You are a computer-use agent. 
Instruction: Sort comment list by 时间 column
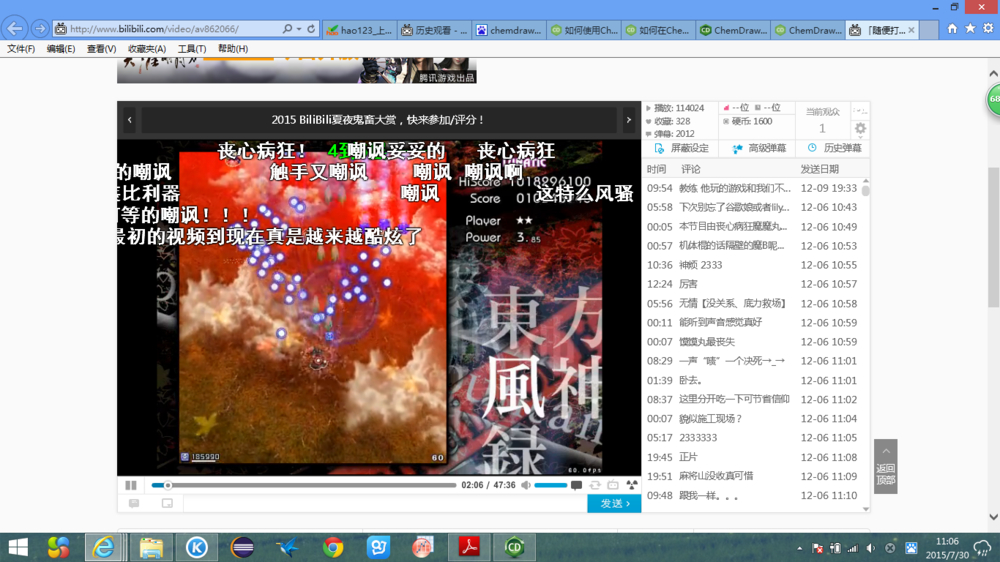click(656, 169)
